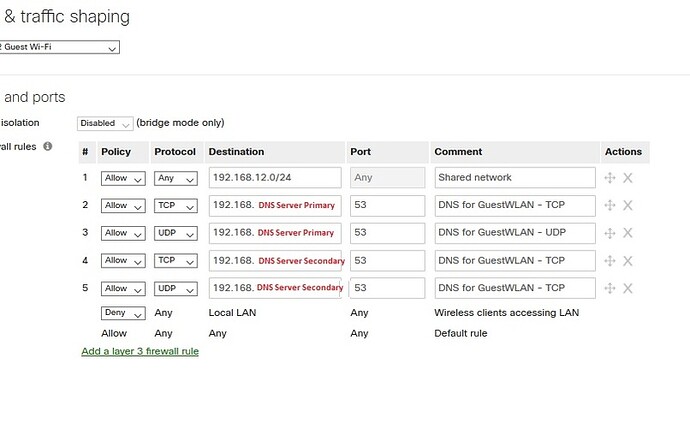Click the 192.168.12.0/24 destination field
The height and width of the screenshot is (428, 690).
pos(275,178)
